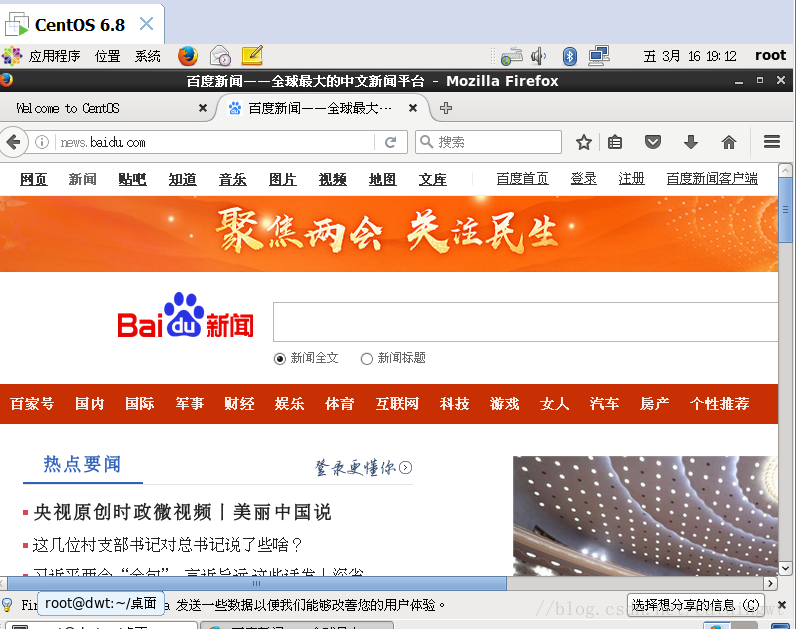This screenshot has height=629, width=796.
Task: Go back with the Firefox back arrow
Action: tap(13, 142)
